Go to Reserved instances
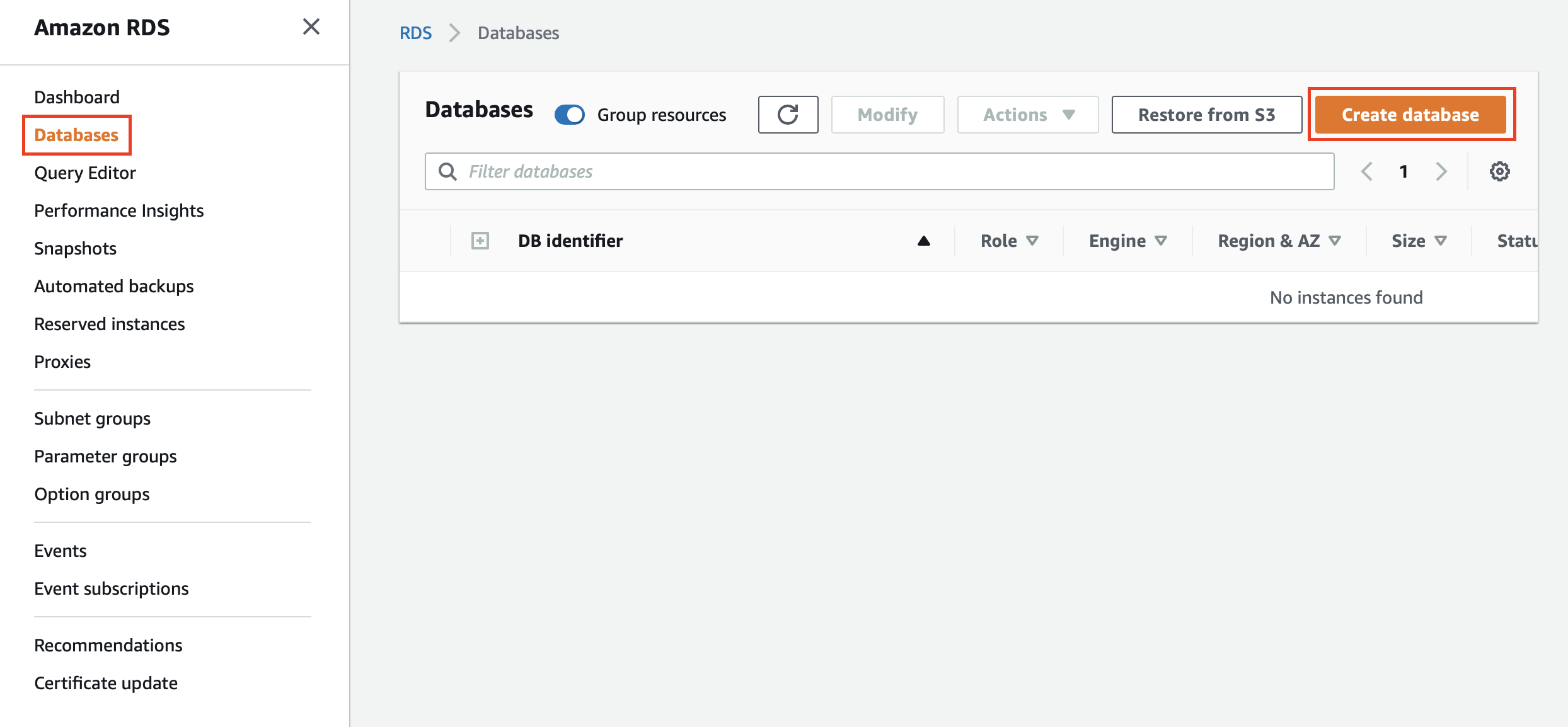The image size is (1568, 727). tap(110, 324)
